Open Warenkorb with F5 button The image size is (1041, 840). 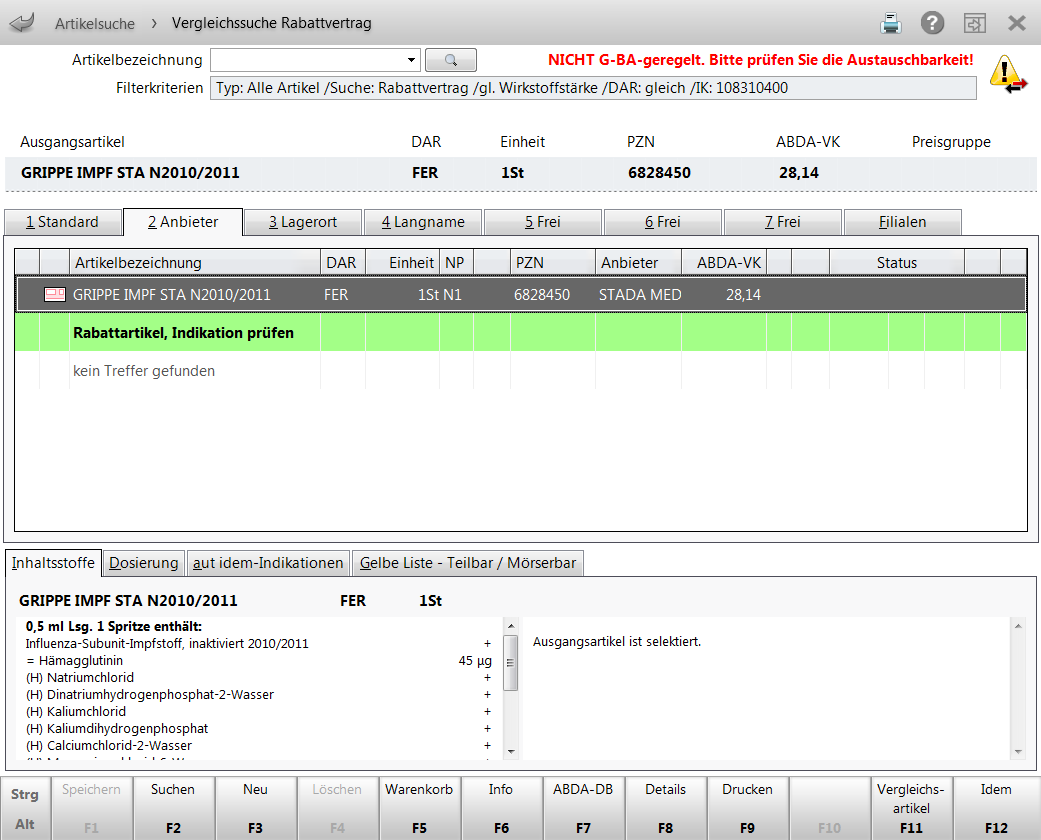click(420, 808)
